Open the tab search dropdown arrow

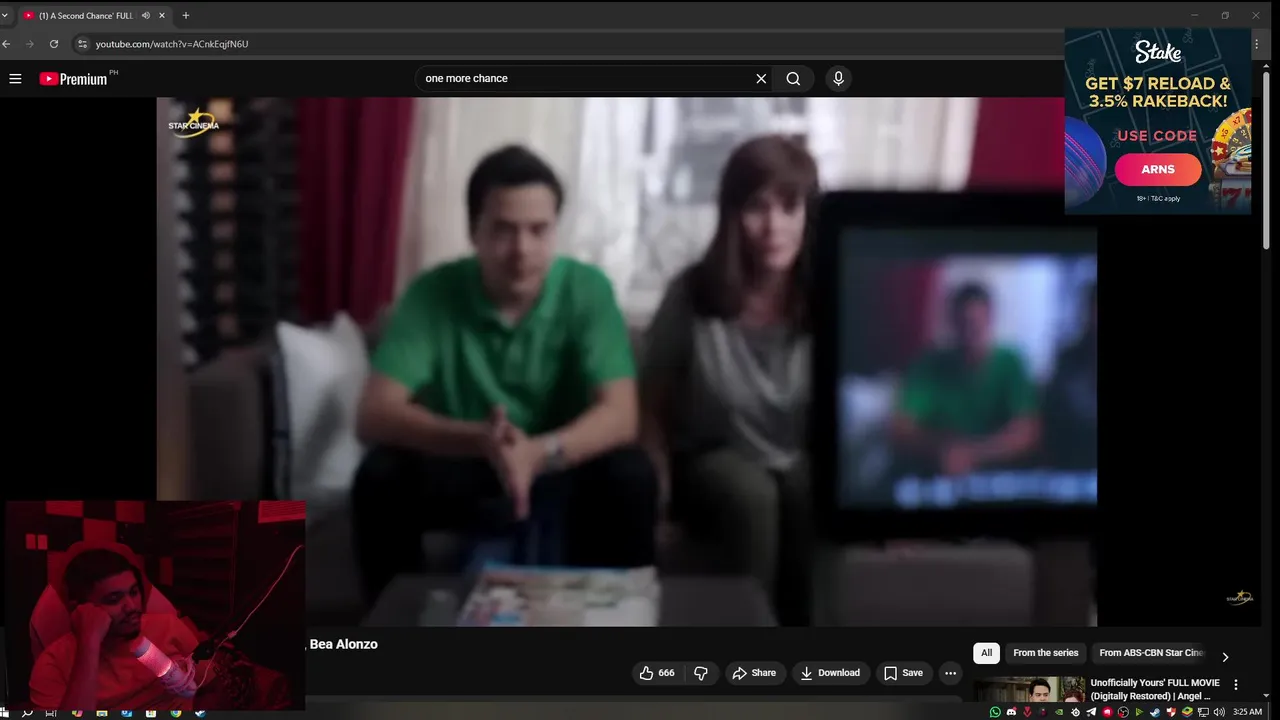coord(4,15)
